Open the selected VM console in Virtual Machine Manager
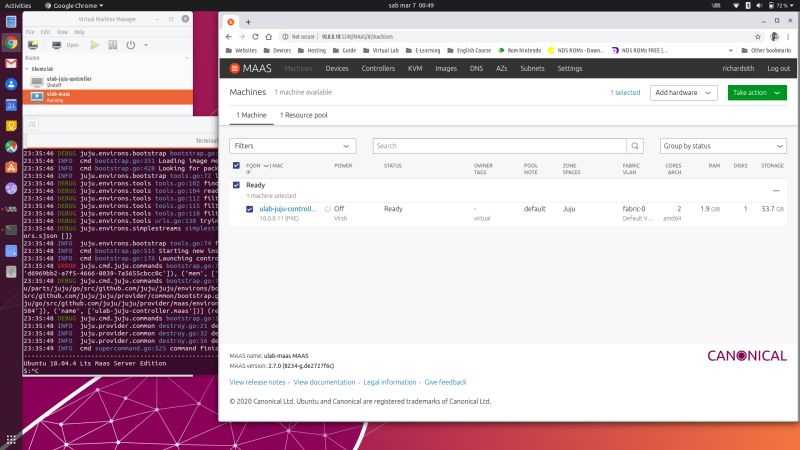This screenshot has height=450, width=800. click(66, 45)
